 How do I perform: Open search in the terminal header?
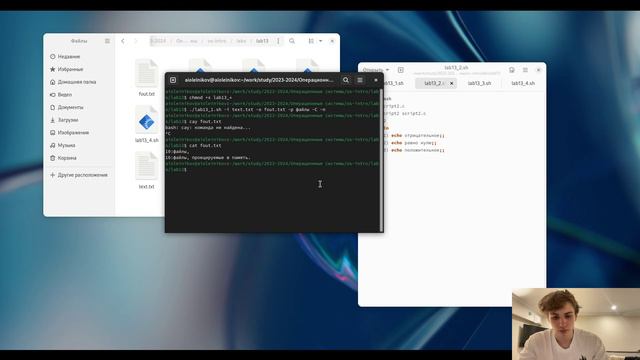point(346,80)
